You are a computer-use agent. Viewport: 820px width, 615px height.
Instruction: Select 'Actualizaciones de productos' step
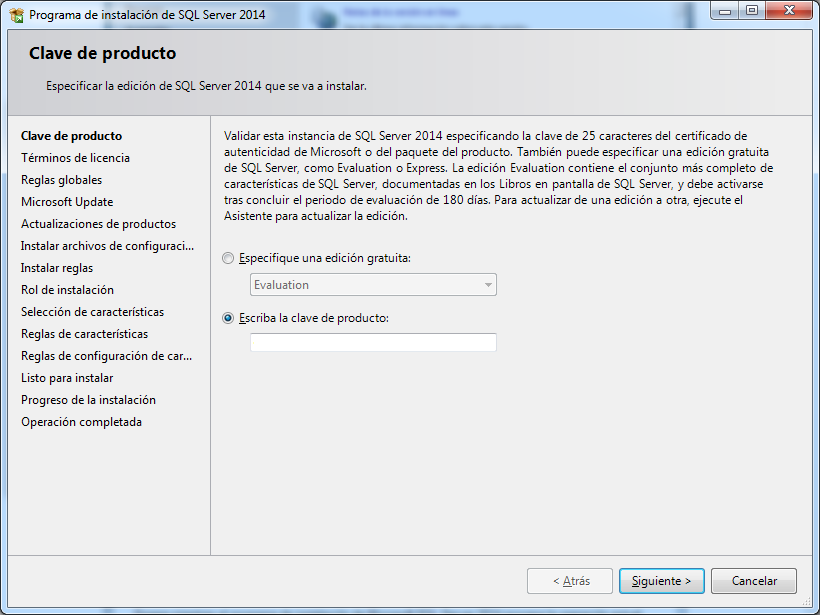(x=98, y=224)
